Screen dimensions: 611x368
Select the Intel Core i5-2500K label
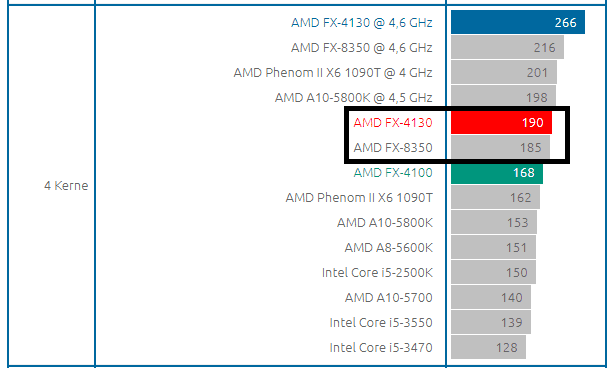pos(377,272)
